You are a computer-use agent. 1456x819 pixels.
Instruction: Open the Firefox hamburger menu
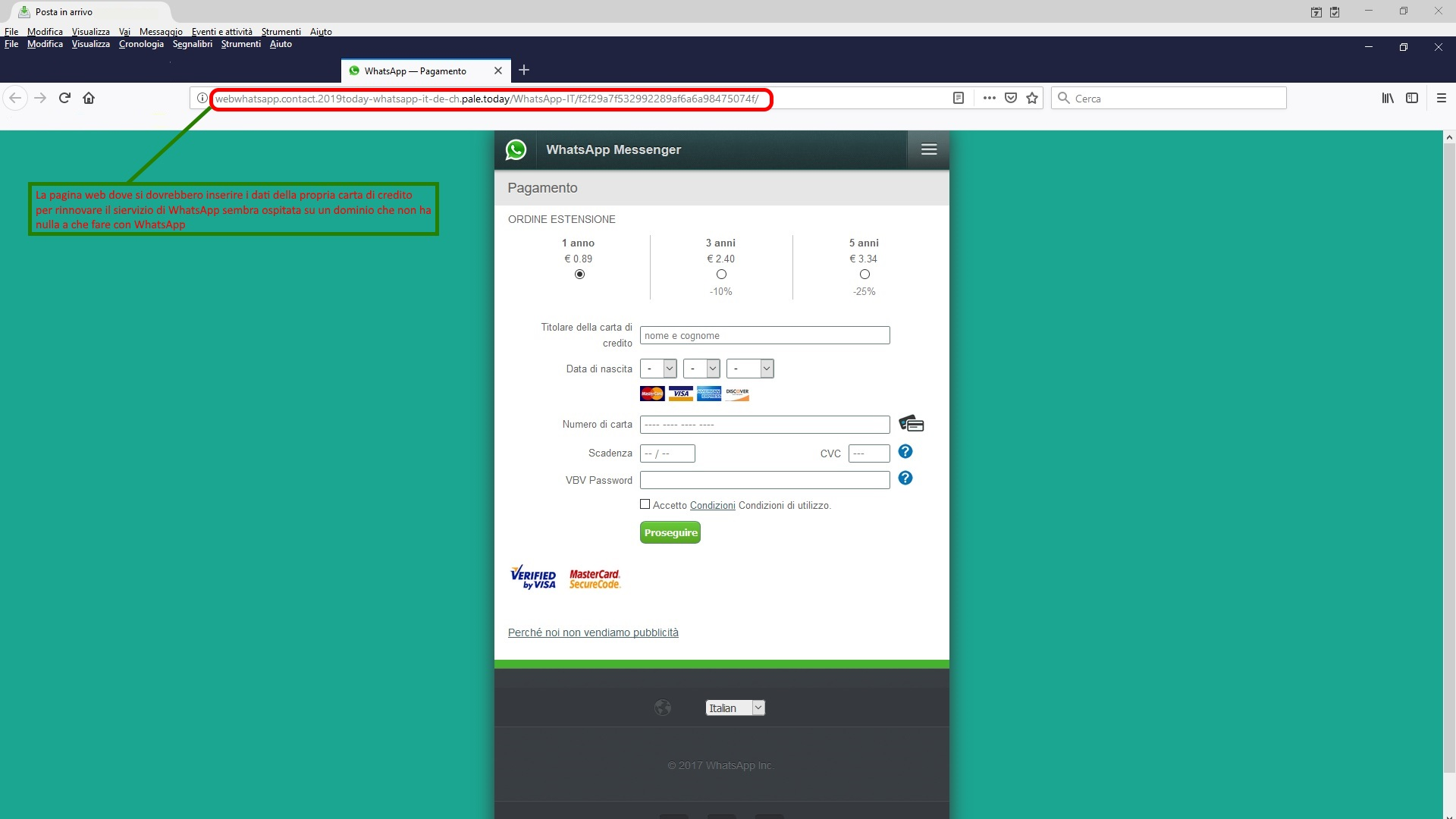pos(1442,98)
